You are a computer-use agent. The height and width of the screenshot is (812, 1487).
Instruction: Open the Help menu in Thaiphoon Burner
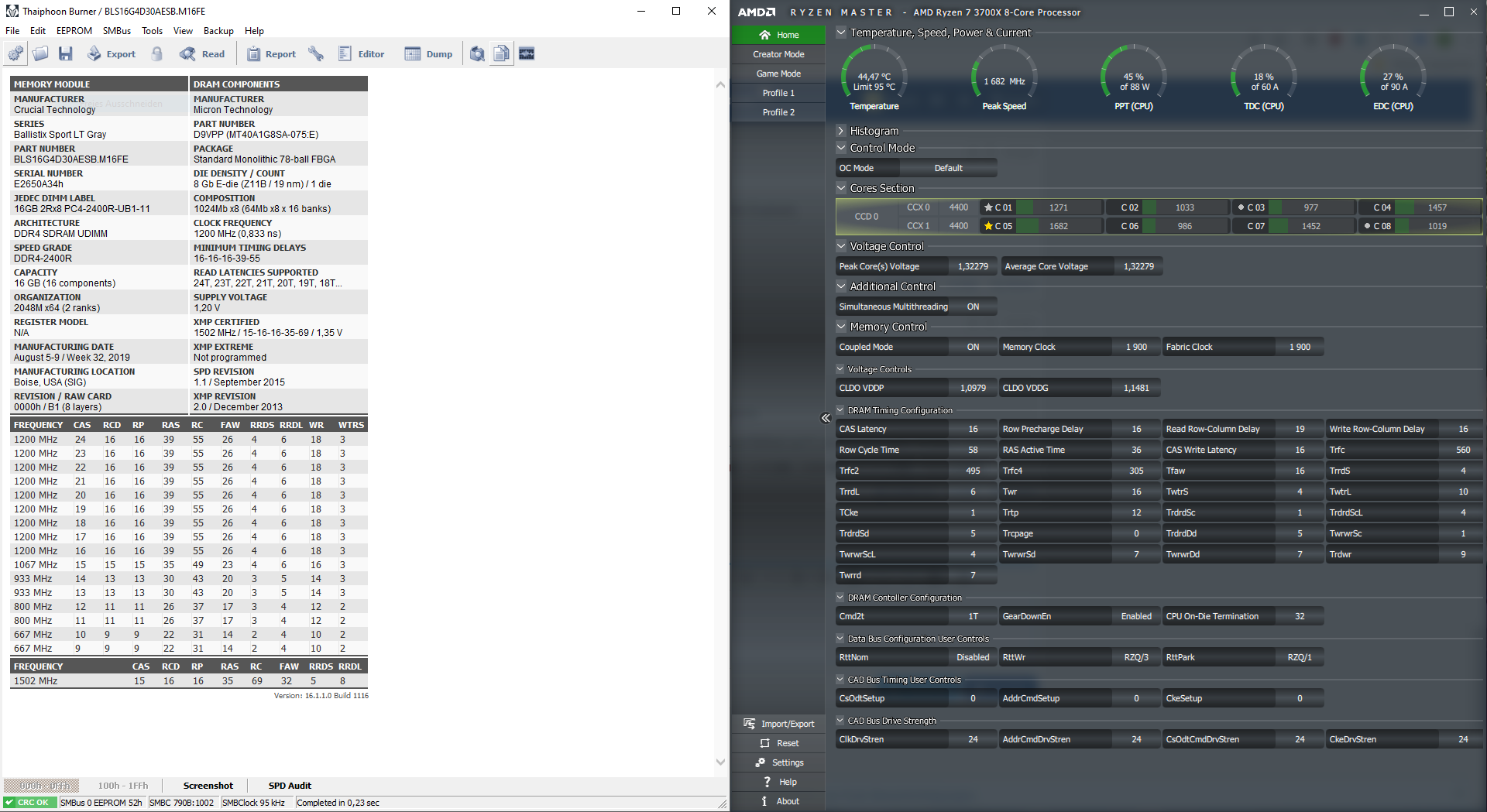tap(254, 31)
